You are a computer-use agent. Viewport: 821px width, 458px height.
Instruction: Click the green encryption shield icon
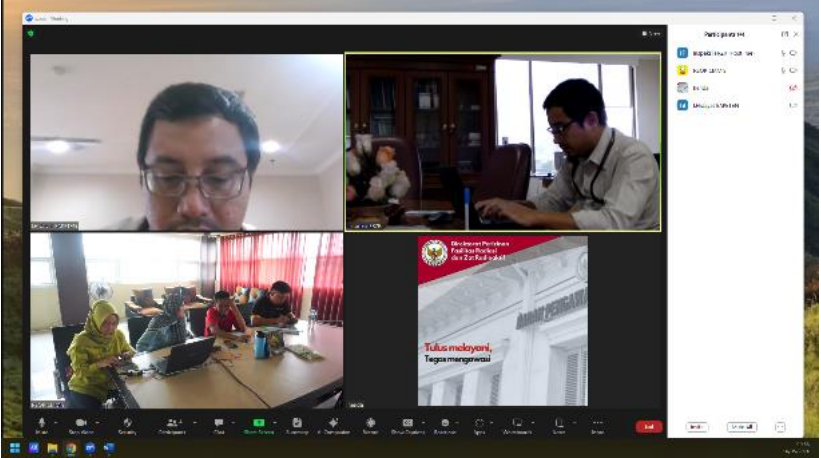tap(30, 33)
